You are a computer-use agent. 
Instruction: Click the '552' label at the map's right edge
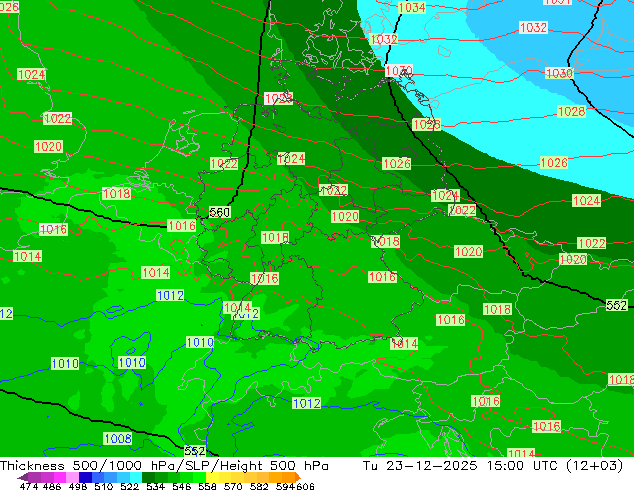click(x=616, y=305)
